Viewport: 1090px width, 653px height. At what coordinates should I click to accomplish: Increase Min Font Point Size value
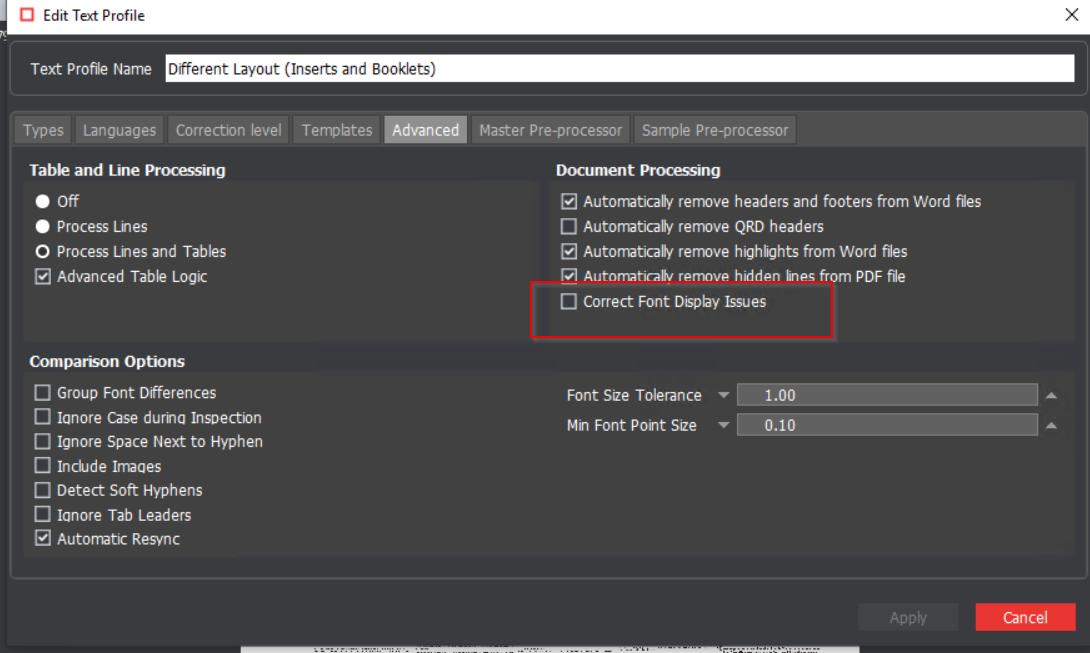(1051, 426)
